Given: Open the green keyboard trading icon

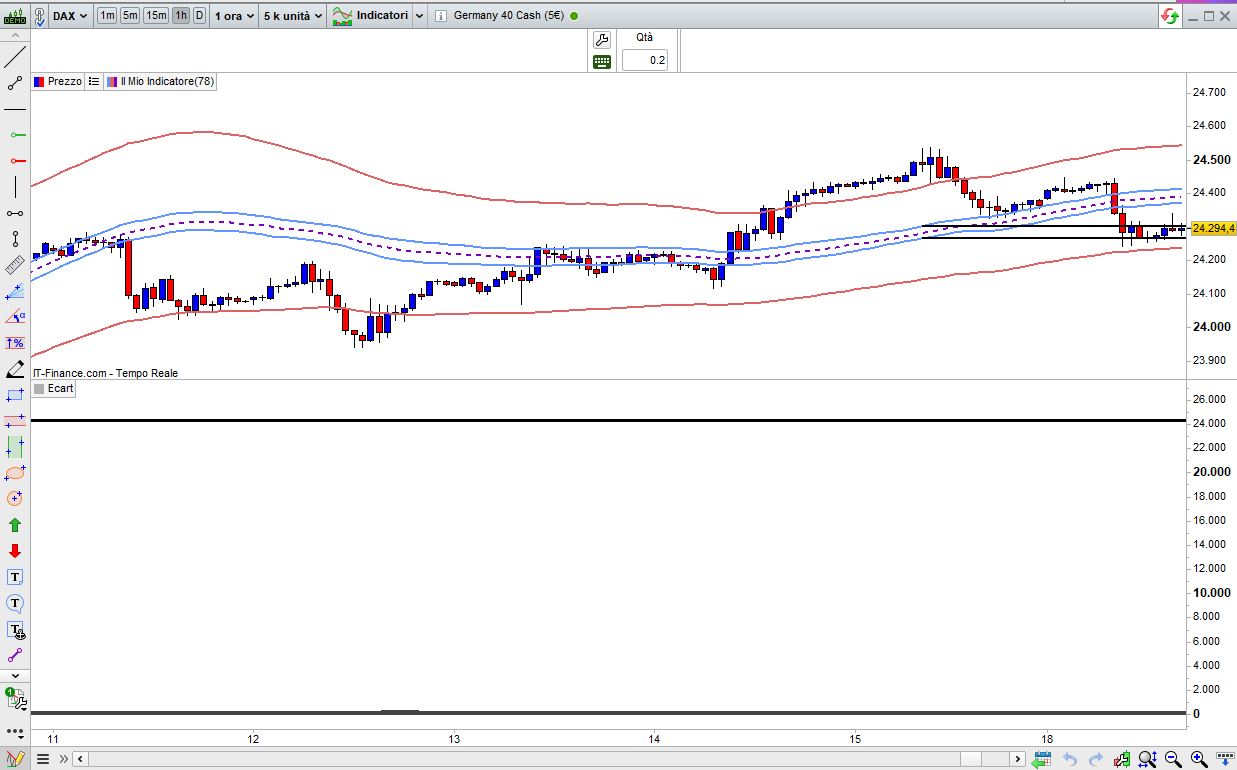Looking at the screenshot, I should point(601,61).
